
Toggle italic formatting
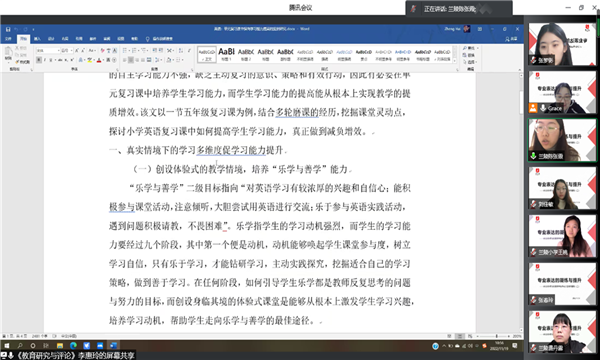tap(45, 60)
